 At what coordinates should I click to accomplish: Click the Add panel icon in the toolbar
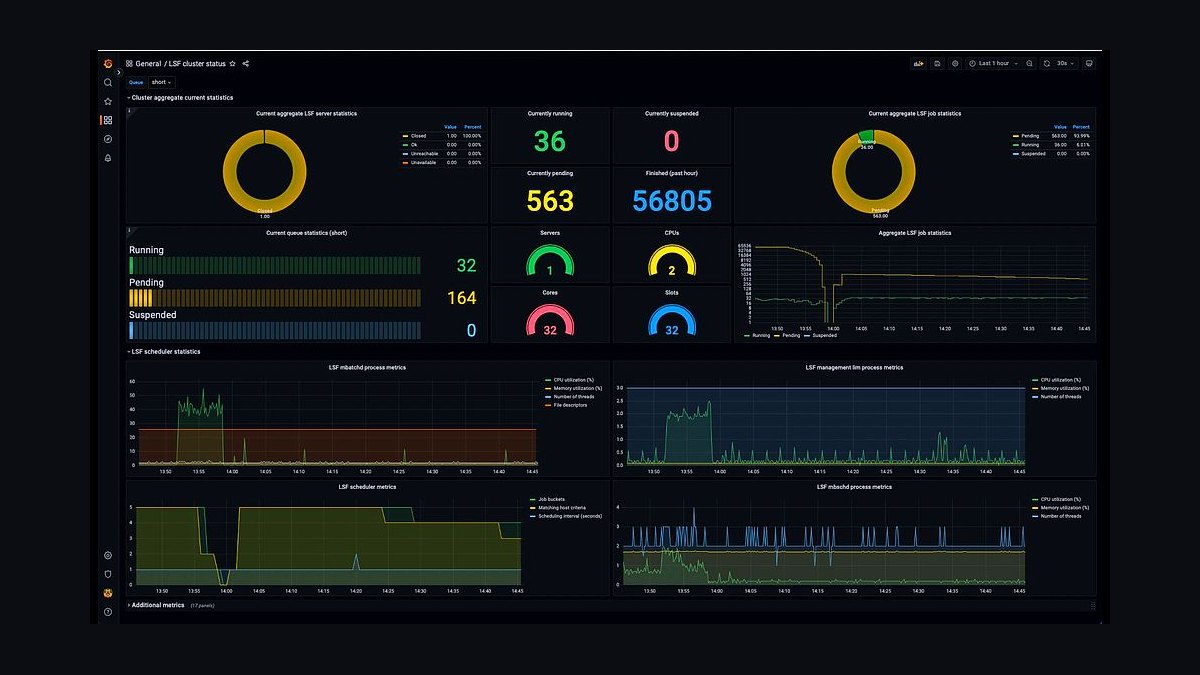click(918, 63)
